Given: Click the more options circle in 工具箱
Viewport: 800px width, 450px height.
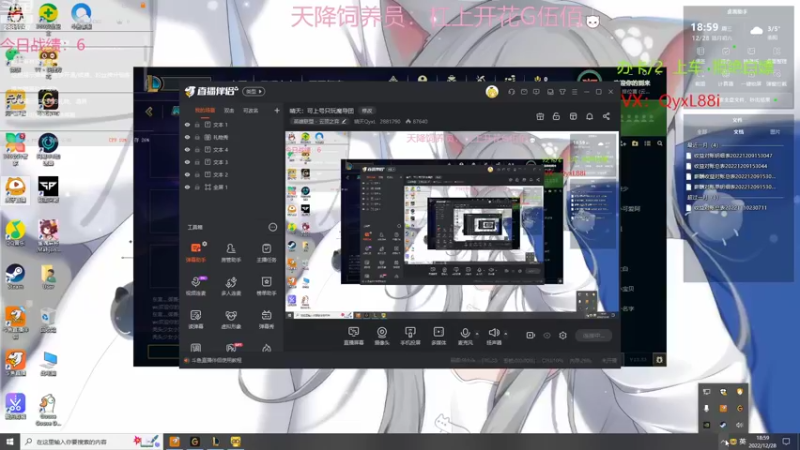Looking at the screenshot, I should 272,227.
